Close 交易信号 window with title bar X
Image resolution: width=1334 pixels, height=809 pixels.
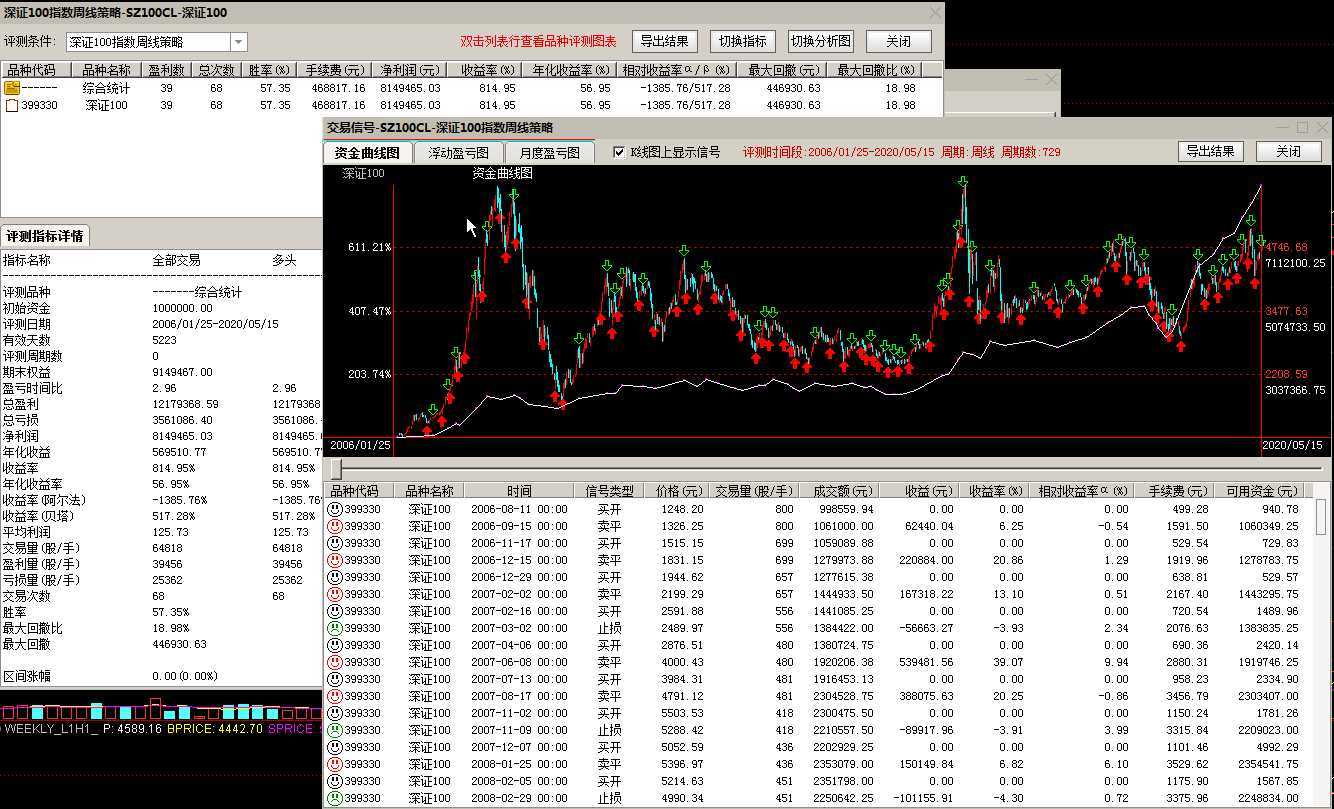point(1323,127)
